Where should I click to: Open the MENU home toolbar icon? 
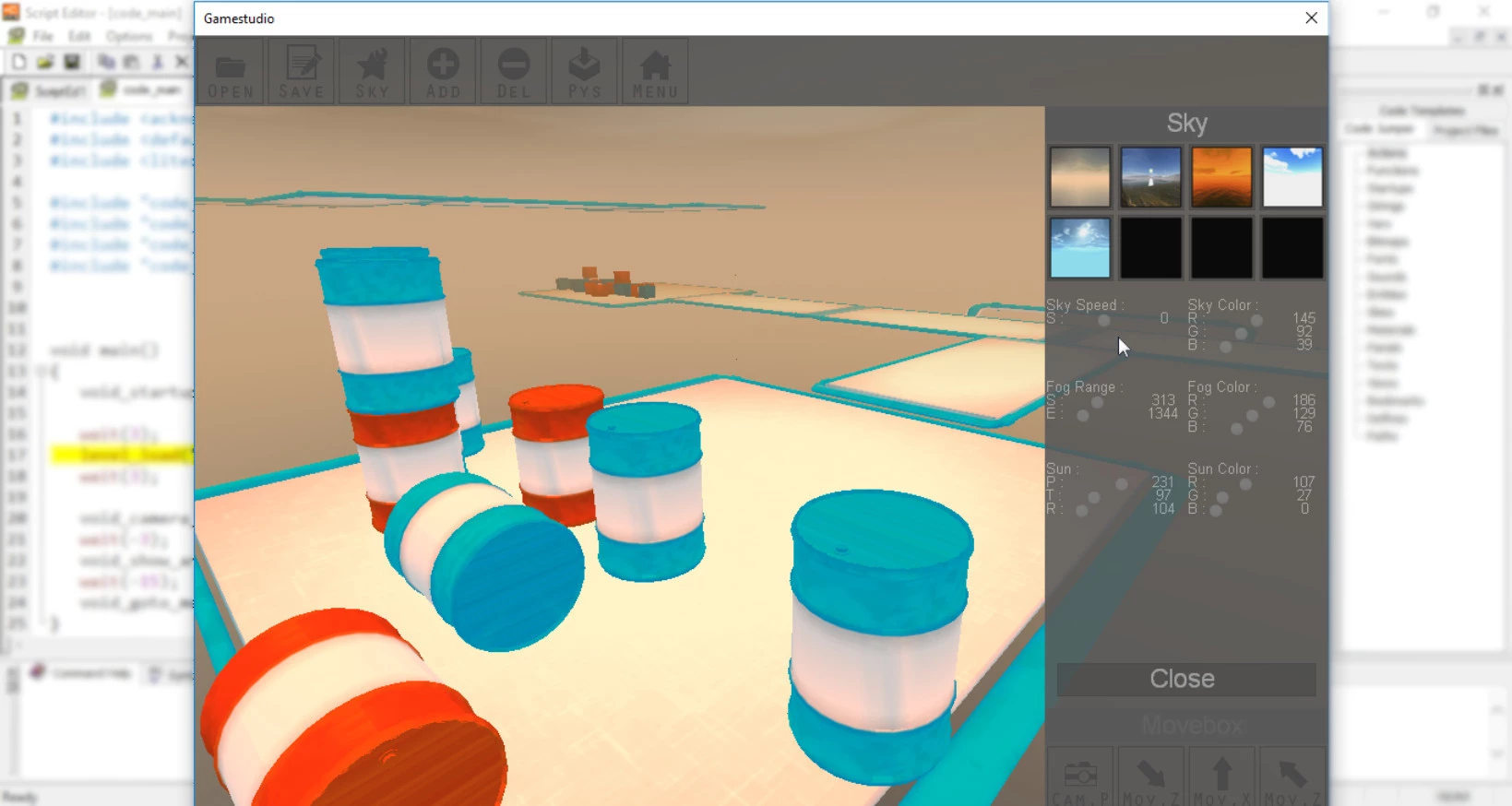coord(655,71)
